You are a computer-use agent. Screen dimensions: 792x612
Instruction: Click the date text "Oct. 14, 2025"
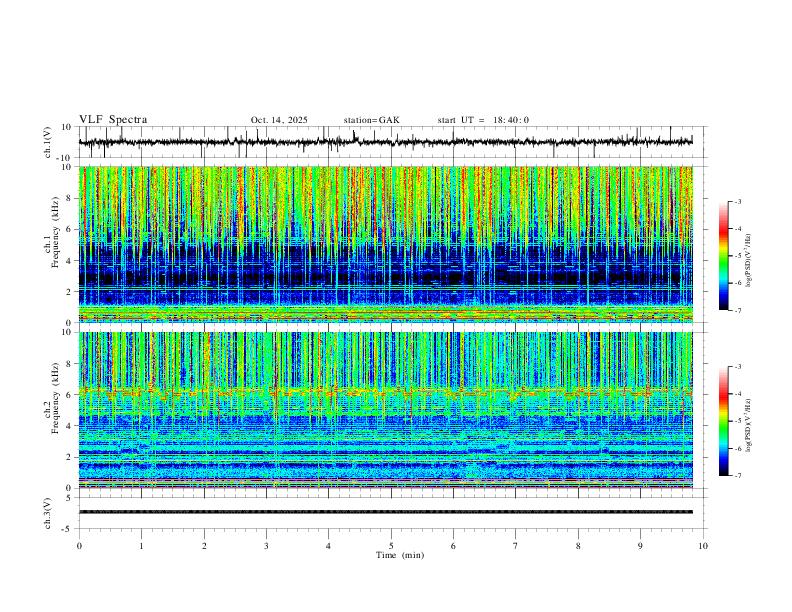point(279,120)
